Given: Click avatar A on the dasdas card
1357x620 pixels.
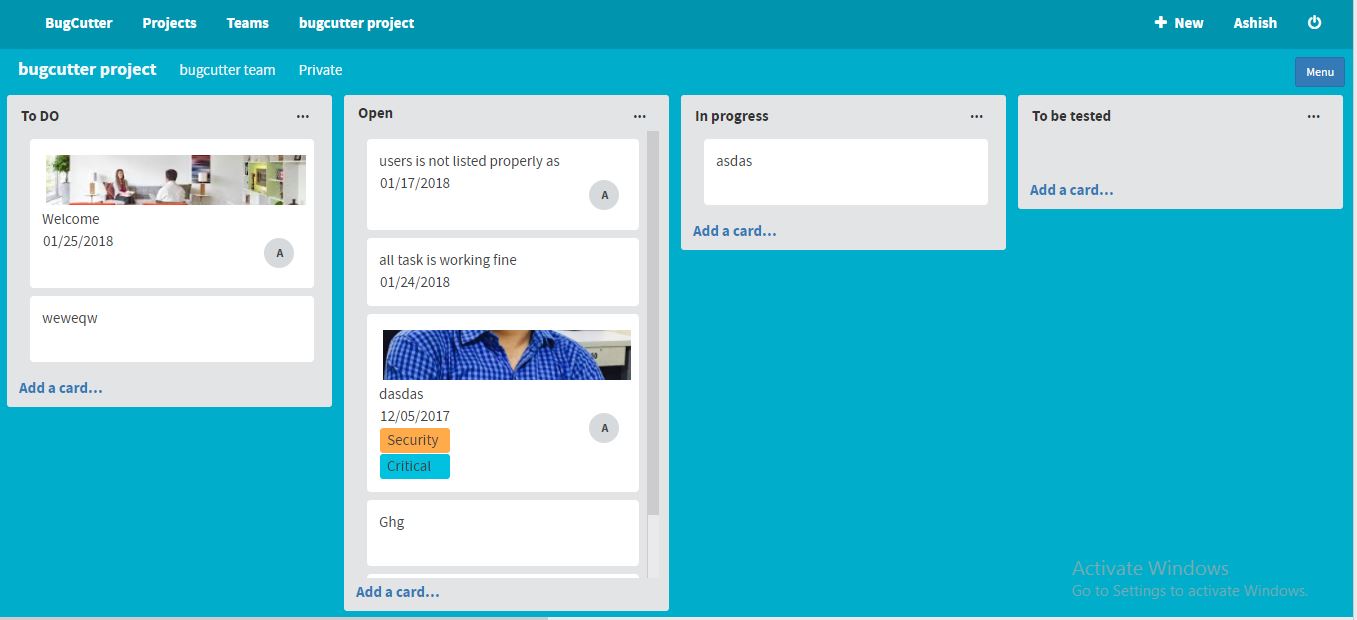Looking at the screenshot, I should (604, 428).
